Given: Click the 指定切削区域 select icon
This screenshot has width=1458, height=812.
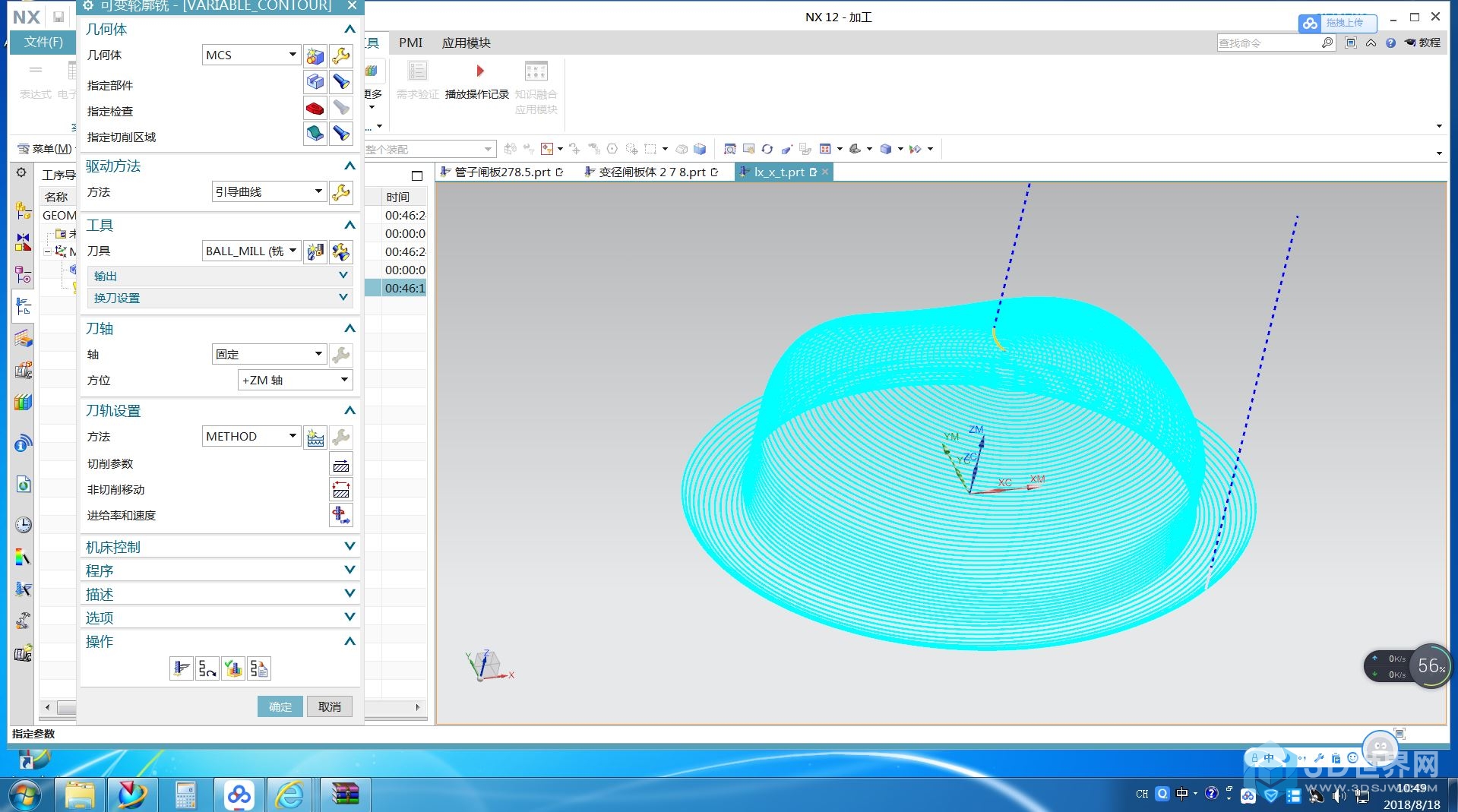Looking at the screenshot, I should 315,134.
